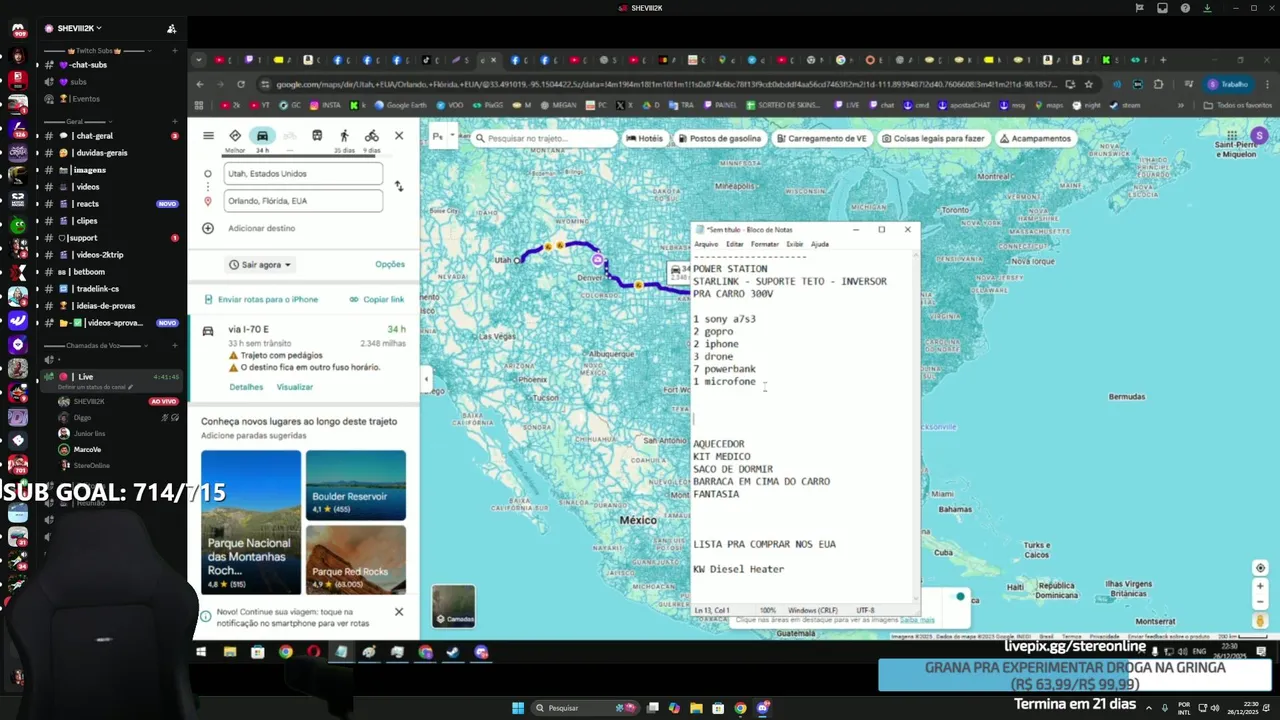Select the driving travel mode icon
Viewport: 1280px width, 720px height.
[262, 136]
